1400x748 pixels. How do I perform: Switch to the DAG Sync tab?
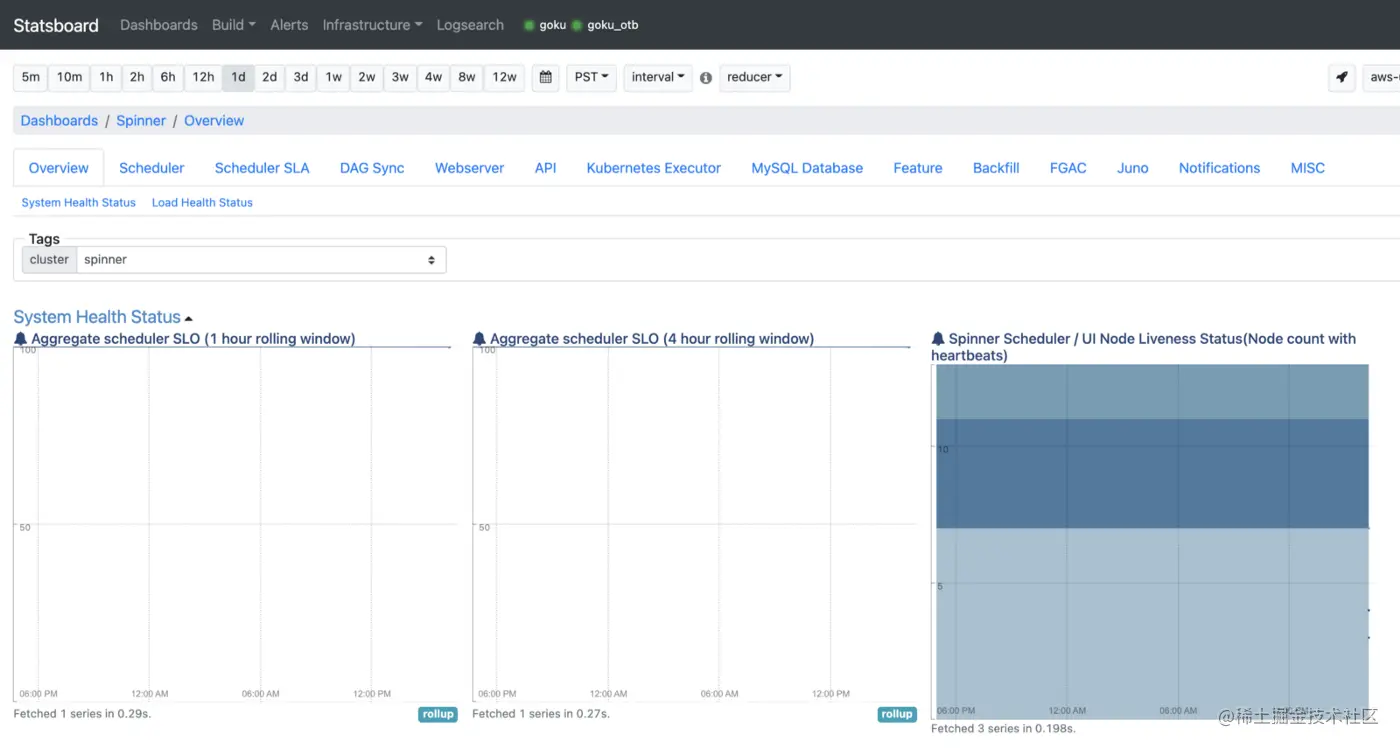372,168
